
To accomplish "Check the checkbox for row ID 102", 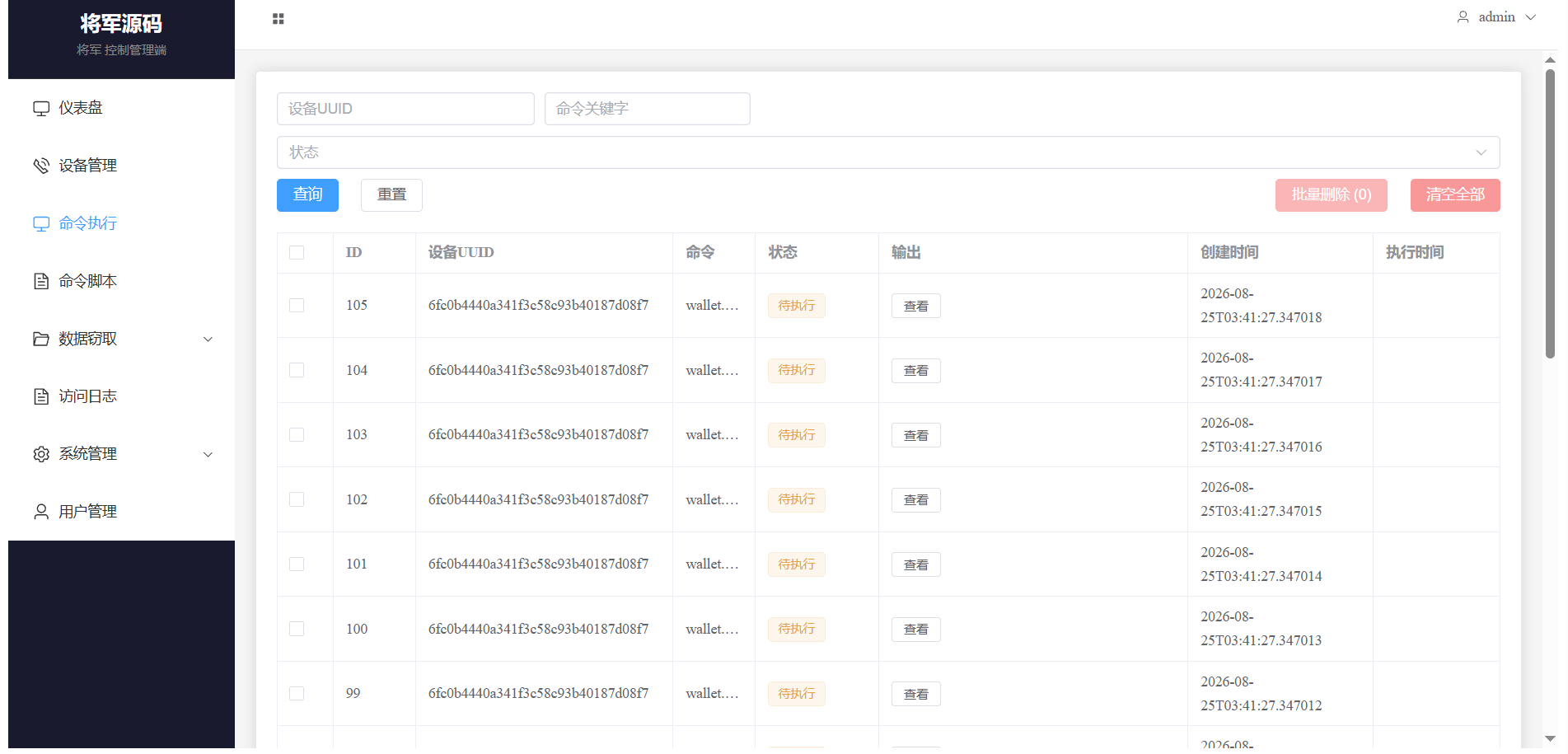I will point(297,499).
